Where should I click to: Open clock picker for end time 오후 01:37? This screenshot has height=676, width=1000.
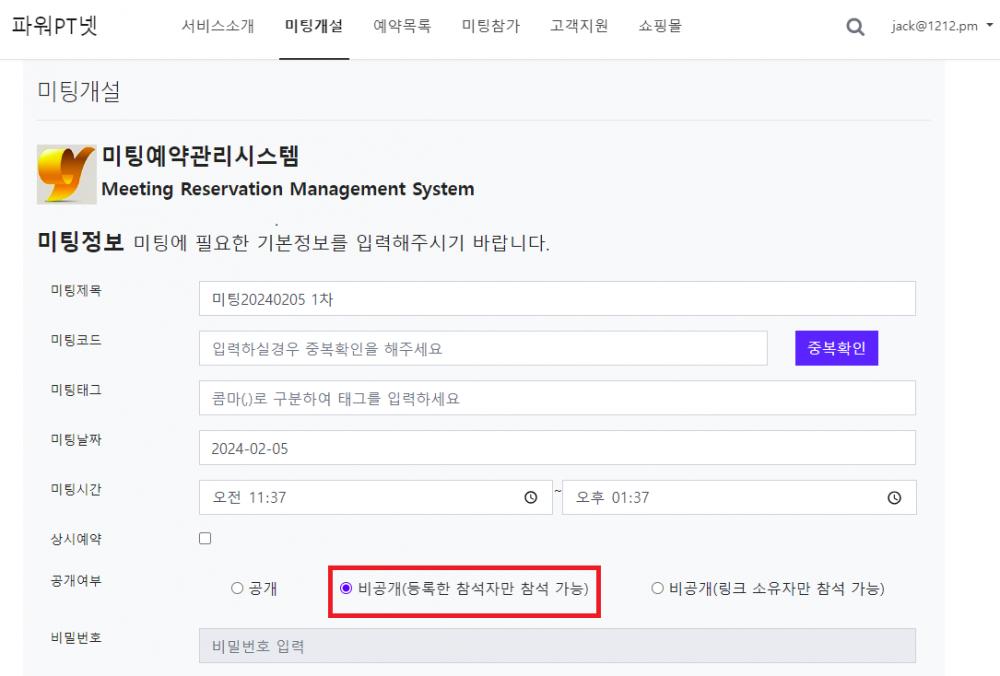[894, 497]
